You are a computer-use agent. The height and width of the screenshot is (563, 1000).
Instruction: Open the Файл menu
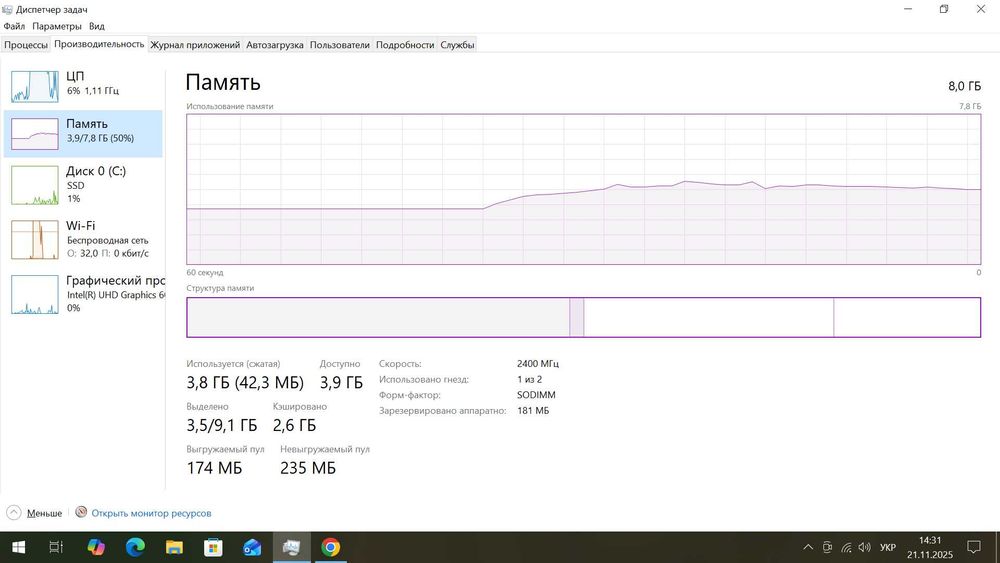(x=14, y=26)
